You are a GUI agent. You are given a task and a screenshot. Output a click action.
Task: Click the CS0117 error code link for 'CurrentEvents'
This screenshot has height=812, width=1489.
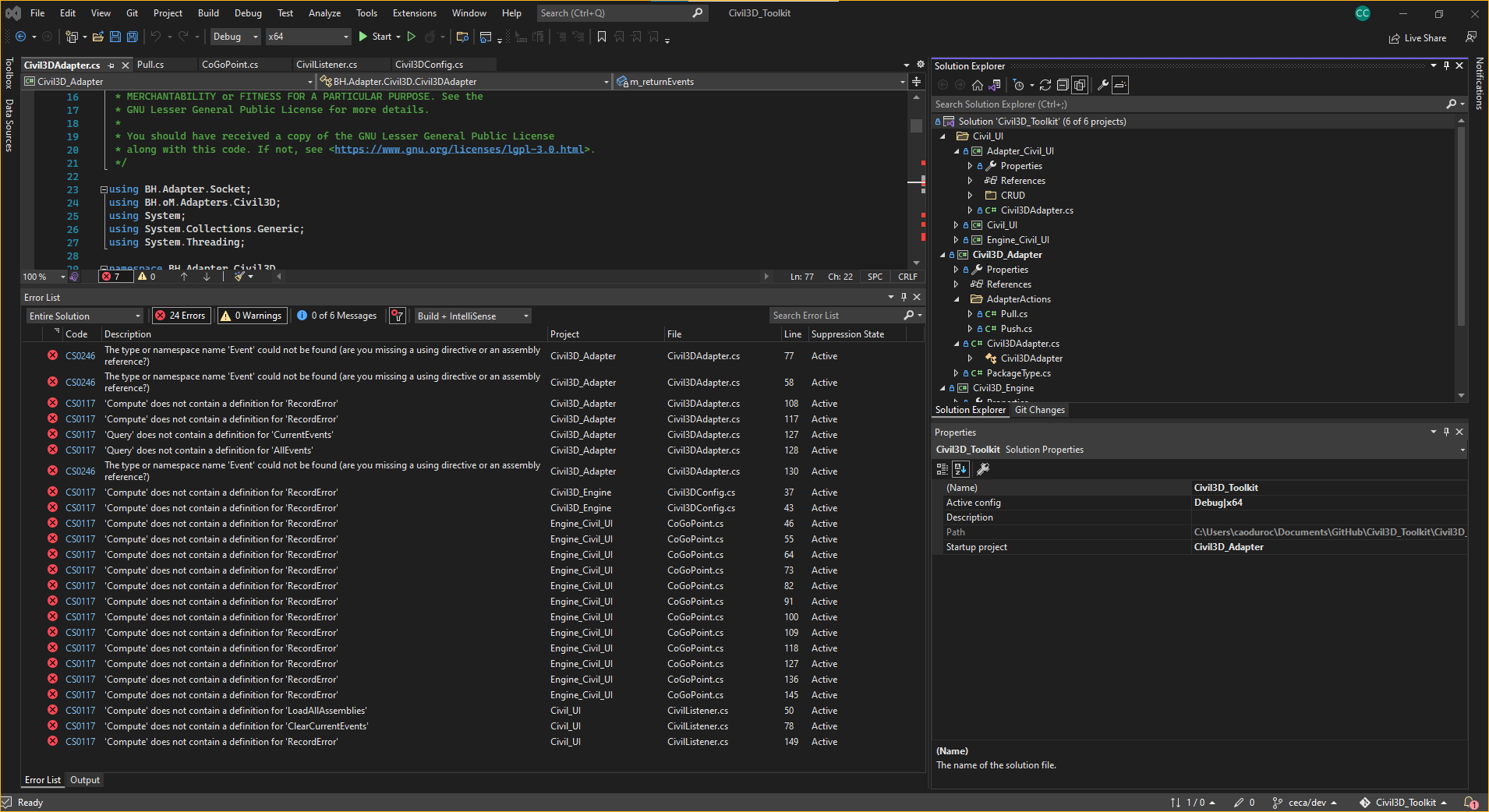[80, 435]
